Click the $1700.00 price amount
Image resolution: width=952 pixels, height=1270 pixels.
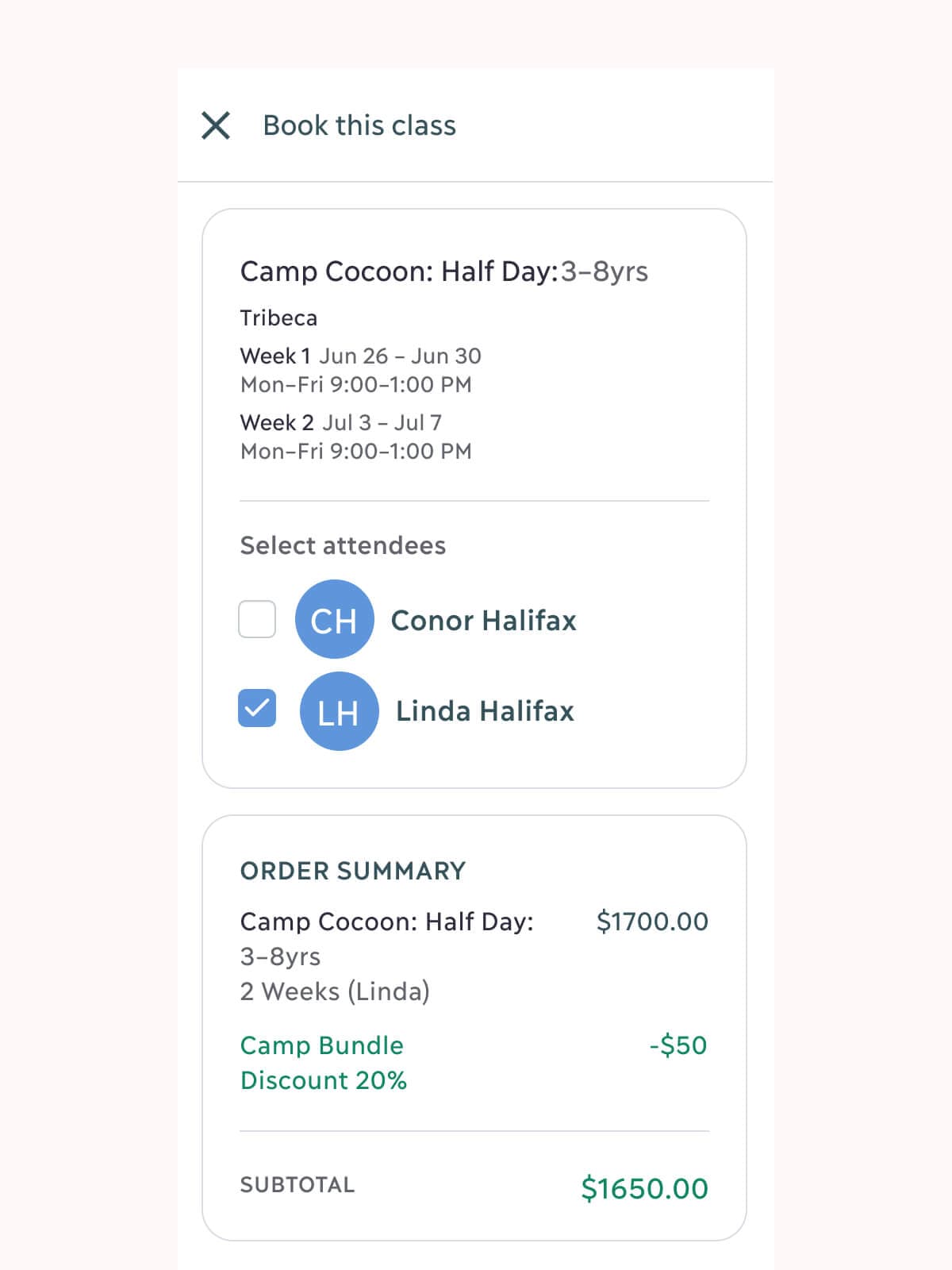pos(652,922)
